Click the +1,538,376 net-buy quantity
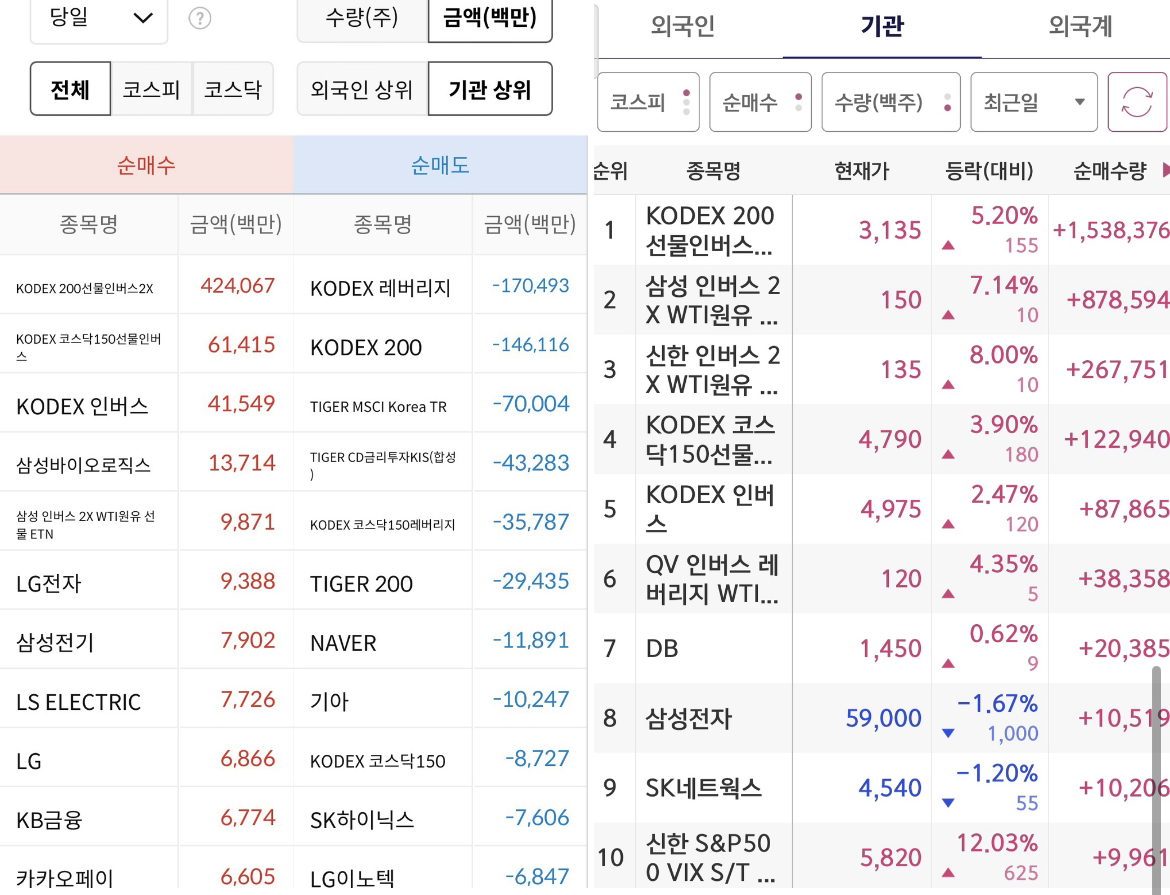1170x895 pixels. tap(1110, 230)
